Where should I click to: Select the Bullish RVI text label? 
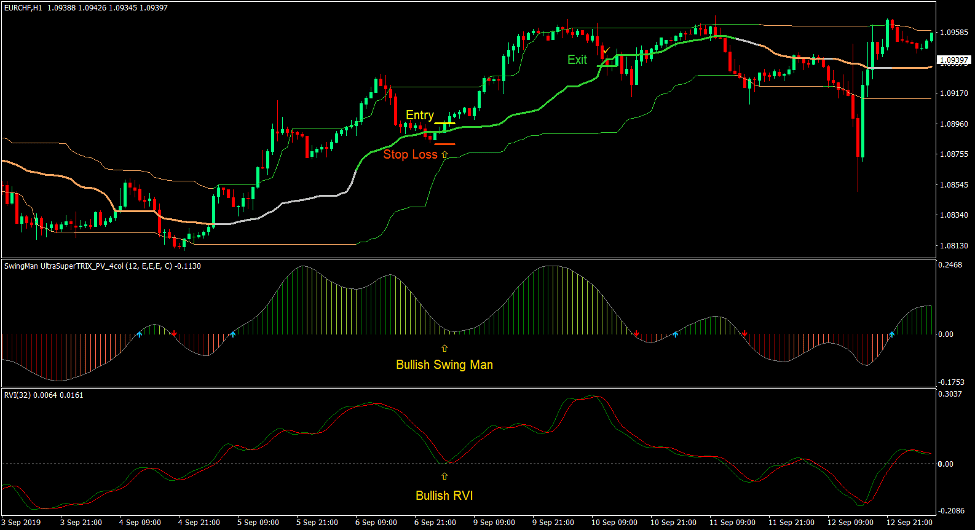coord(445,495)
